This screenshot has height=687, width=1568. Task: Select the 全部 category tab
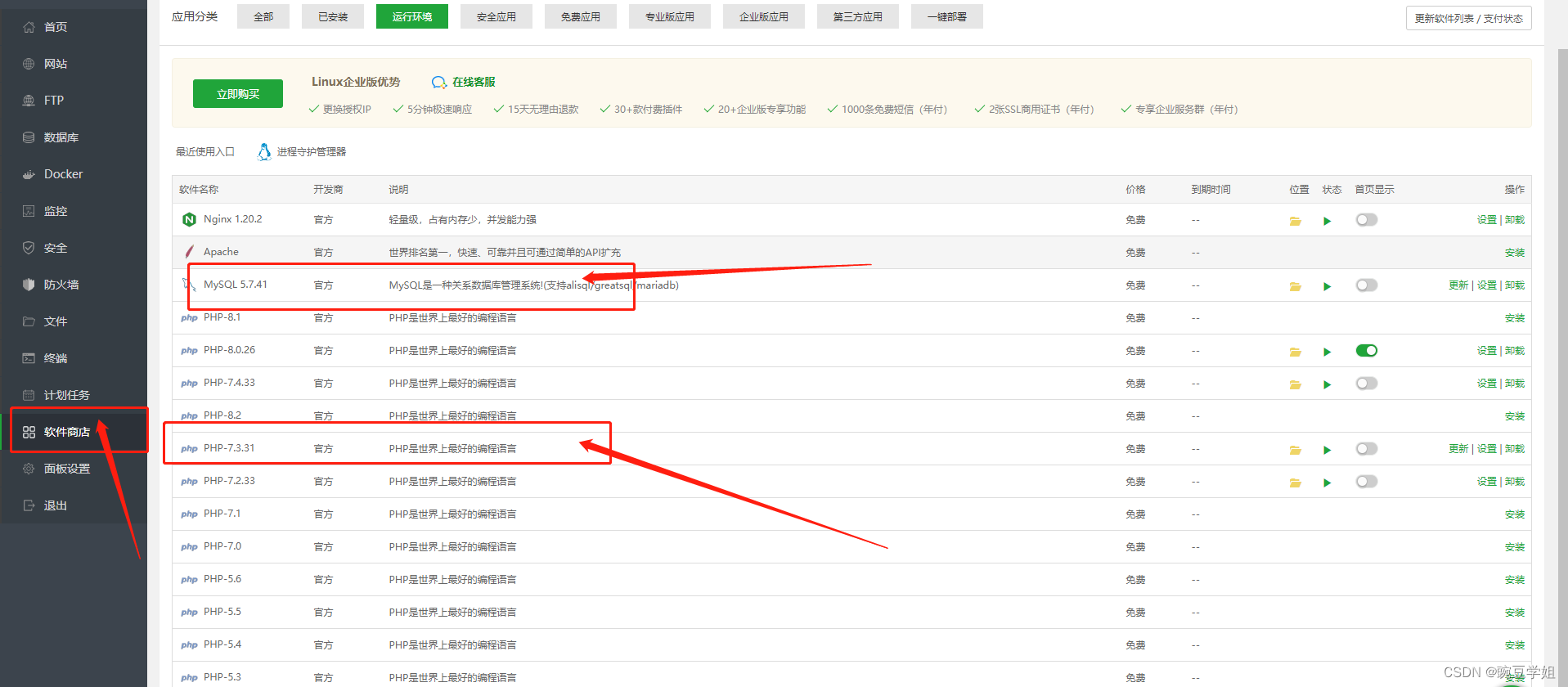pos(263,16)
